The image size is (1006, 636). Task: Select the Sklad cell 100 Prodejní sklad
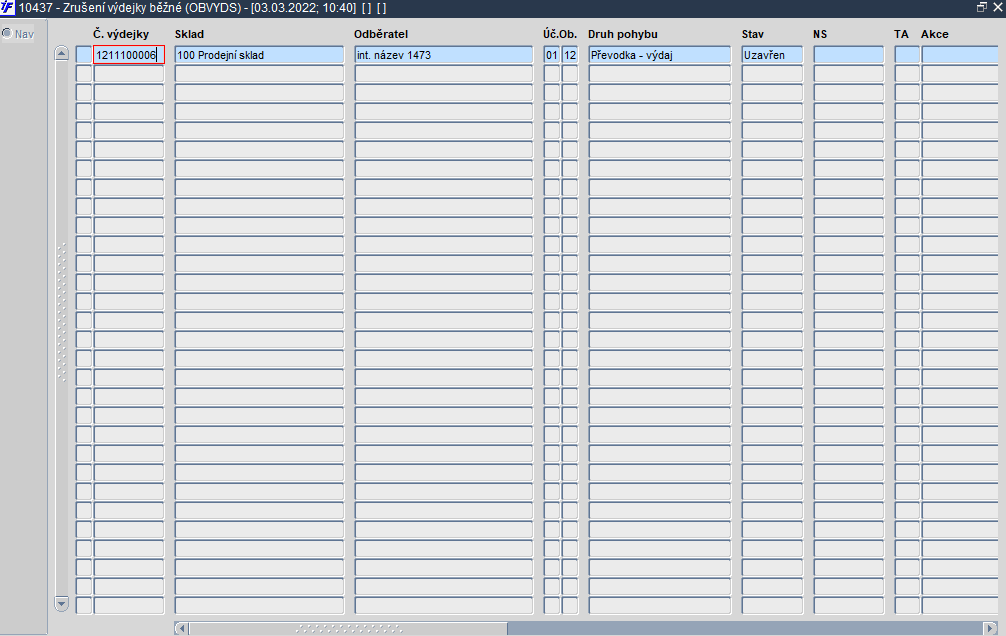tap(259, 55)
